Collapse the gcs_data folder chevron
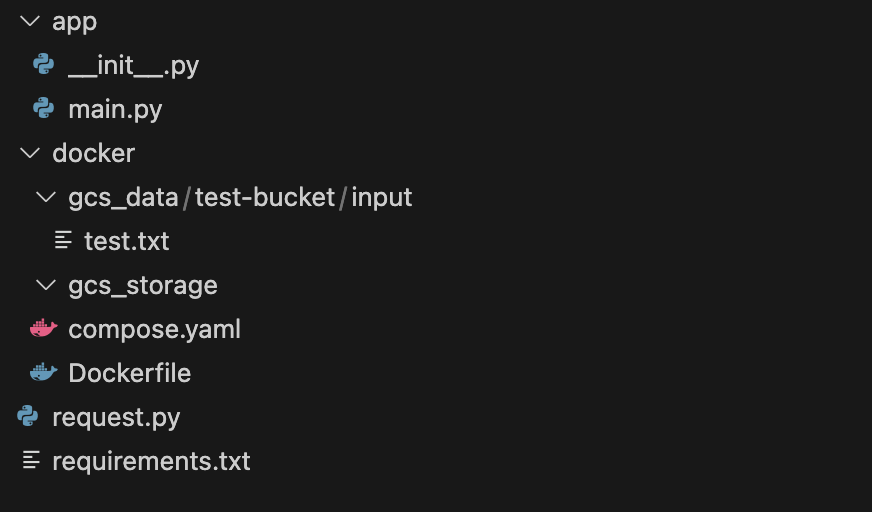872x512 pixels. click(45, 197)
